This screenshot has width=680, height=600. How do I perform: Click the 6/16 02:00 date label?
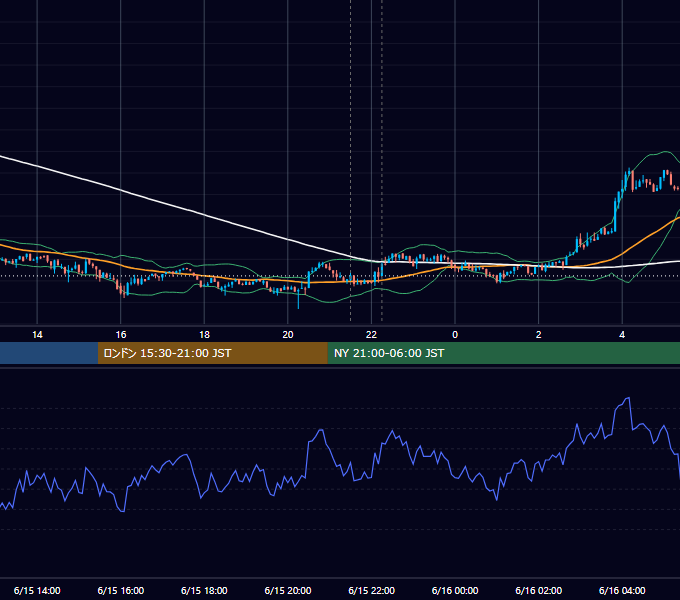[x=539, y=590]
